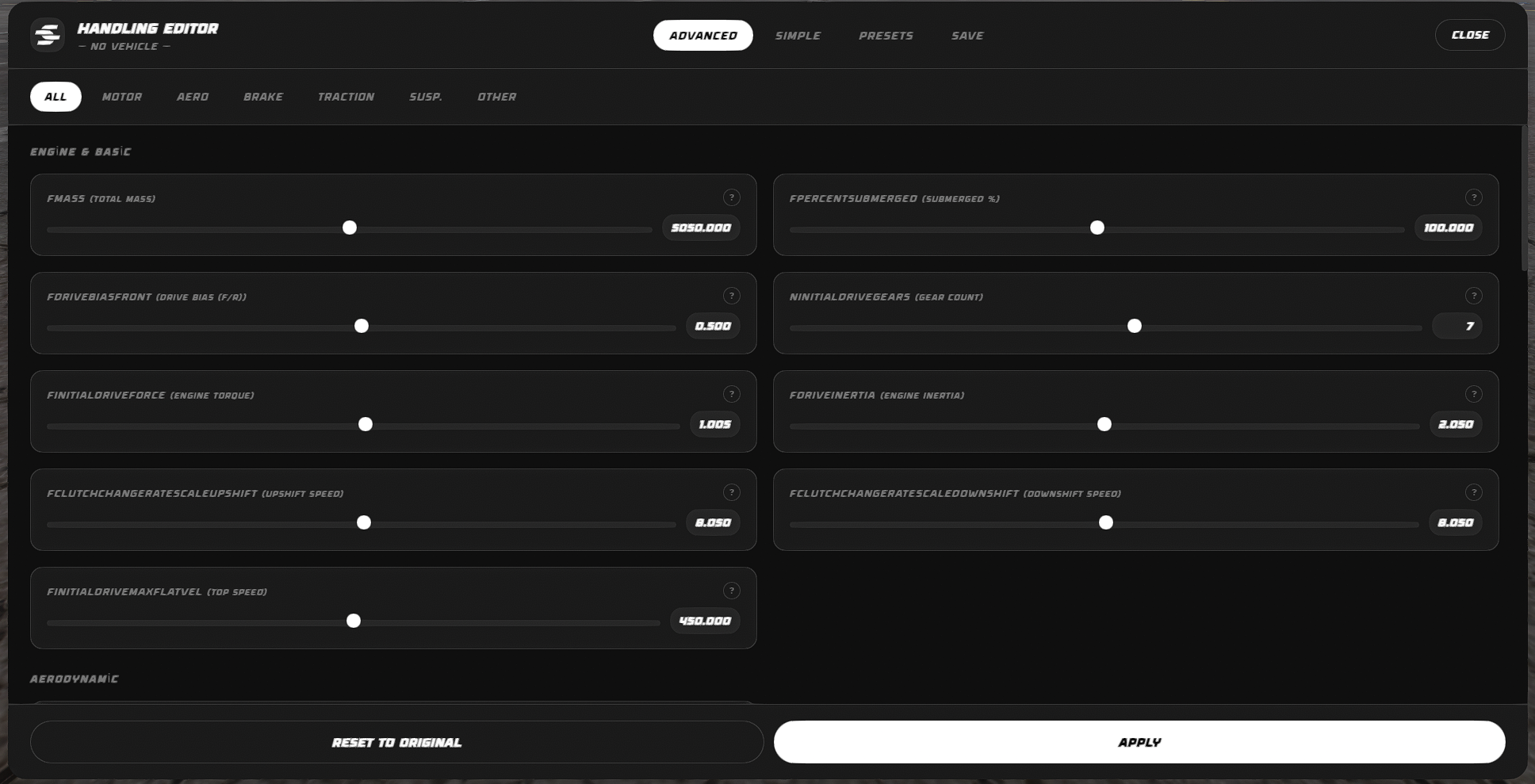Click the engine torque slider handle
This screenshot has height=784, width=1535.
(366, 425)
